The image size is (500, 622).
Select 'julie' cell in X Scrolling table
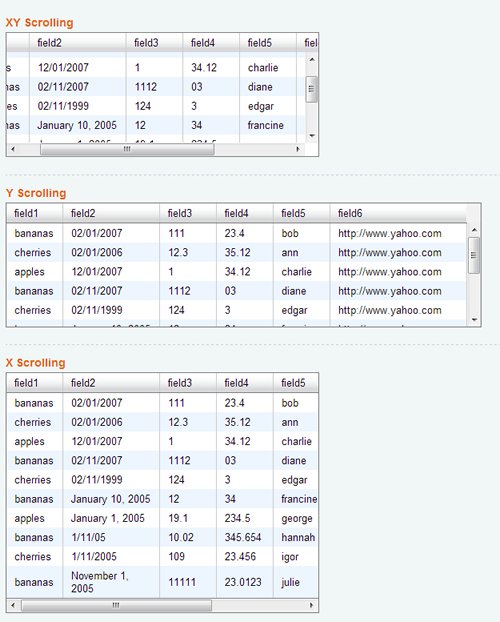pyautogui.click(x=296, y=582)
